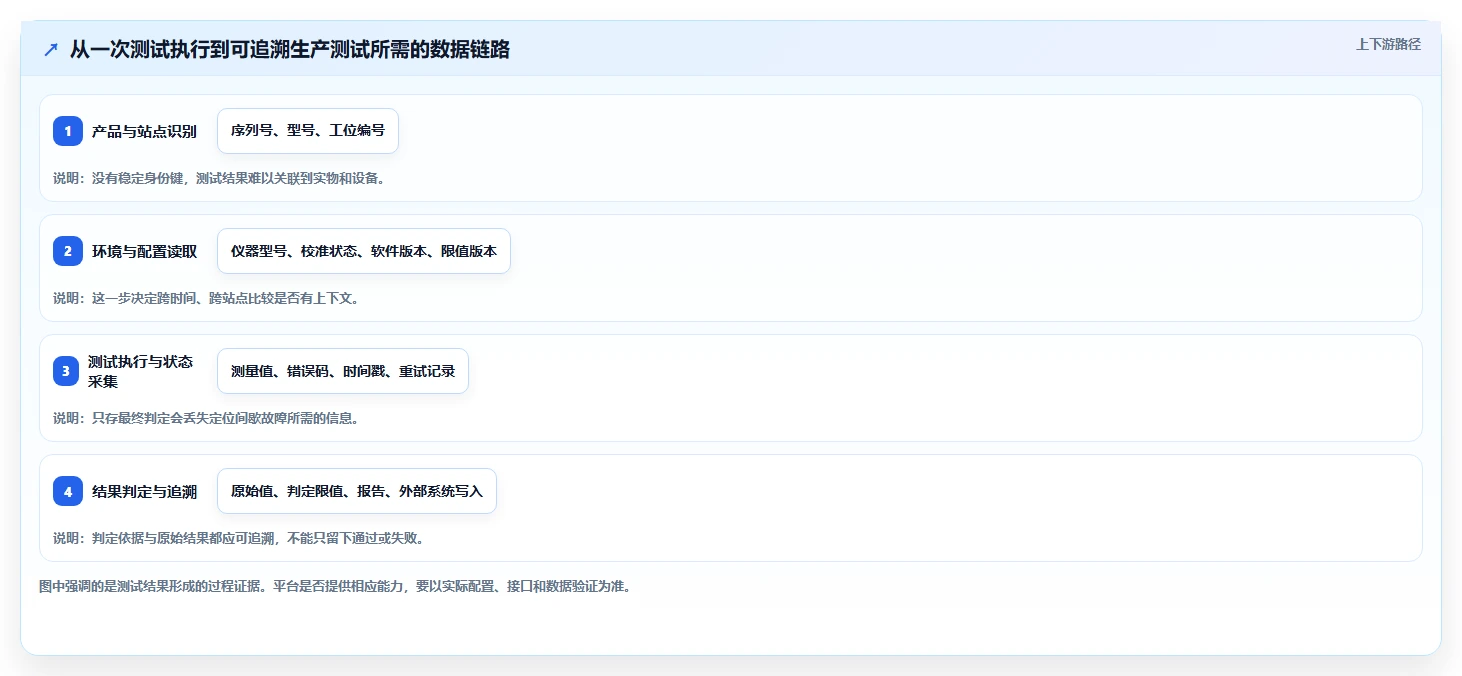This screenshot has height=676, width=1462.
Task: Click the 上下游路径 label
Action: pyautogui.click(x=1388, y=44)
